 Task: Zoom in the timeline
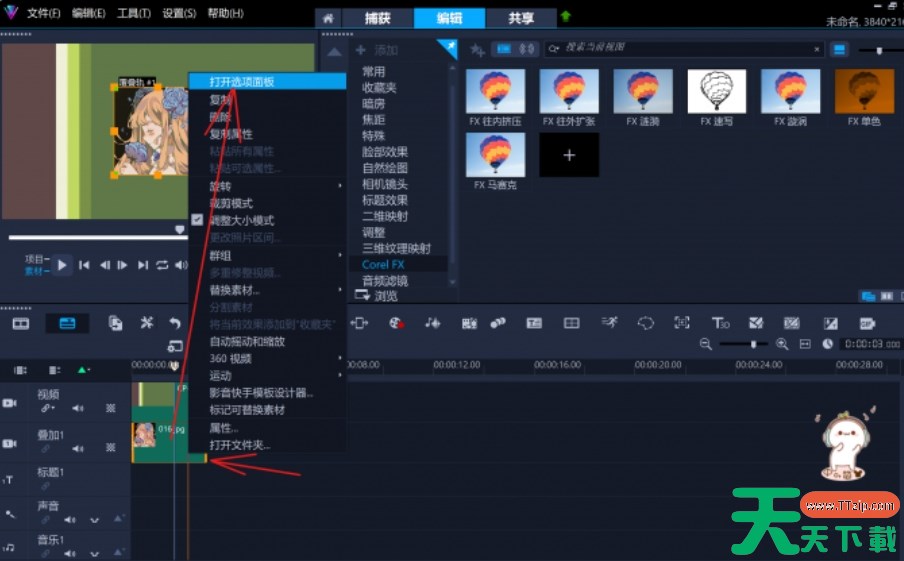[x=782, y=344]
